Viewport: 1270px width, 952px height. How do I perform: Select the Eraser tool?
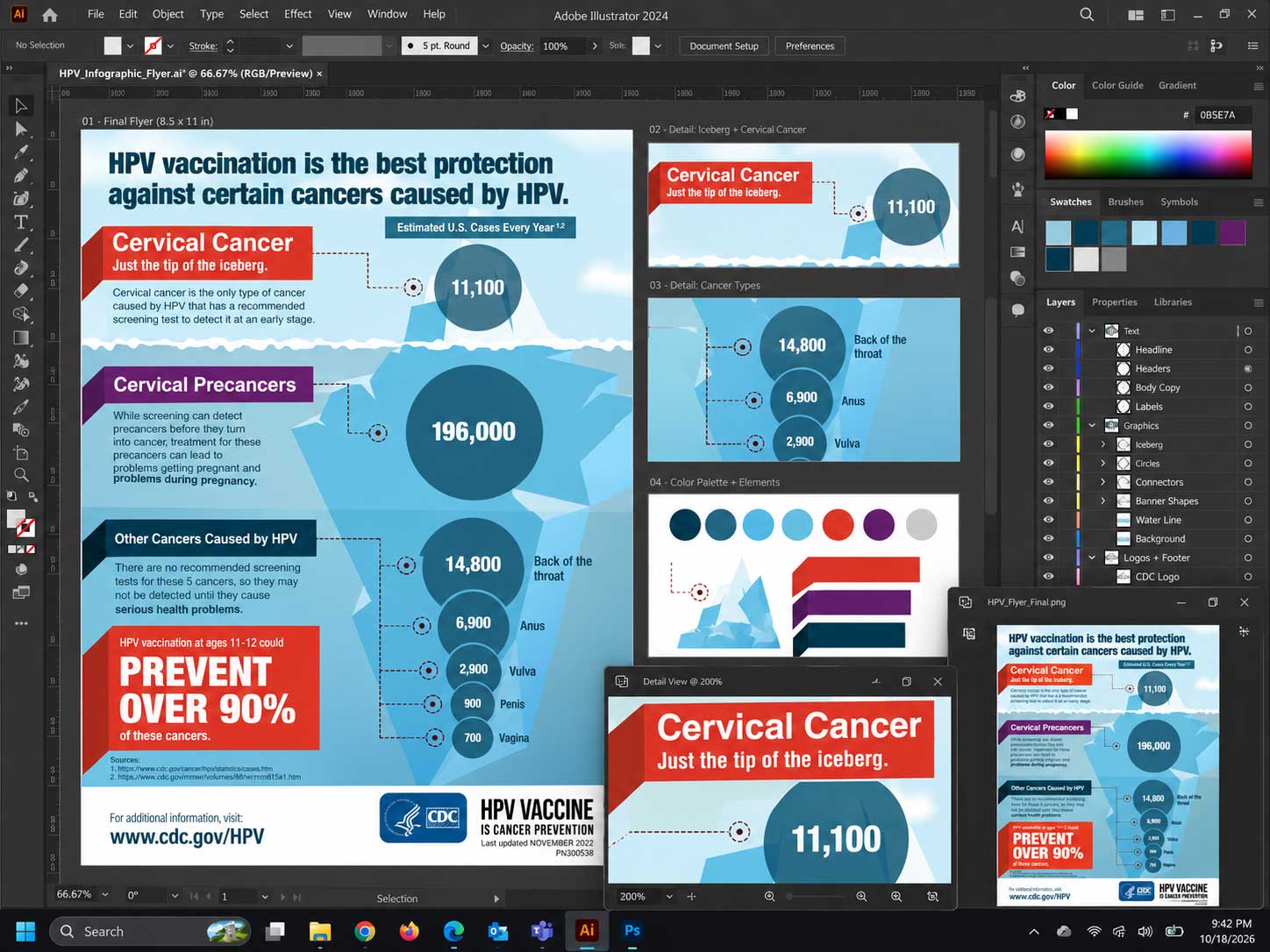point(21,291)
